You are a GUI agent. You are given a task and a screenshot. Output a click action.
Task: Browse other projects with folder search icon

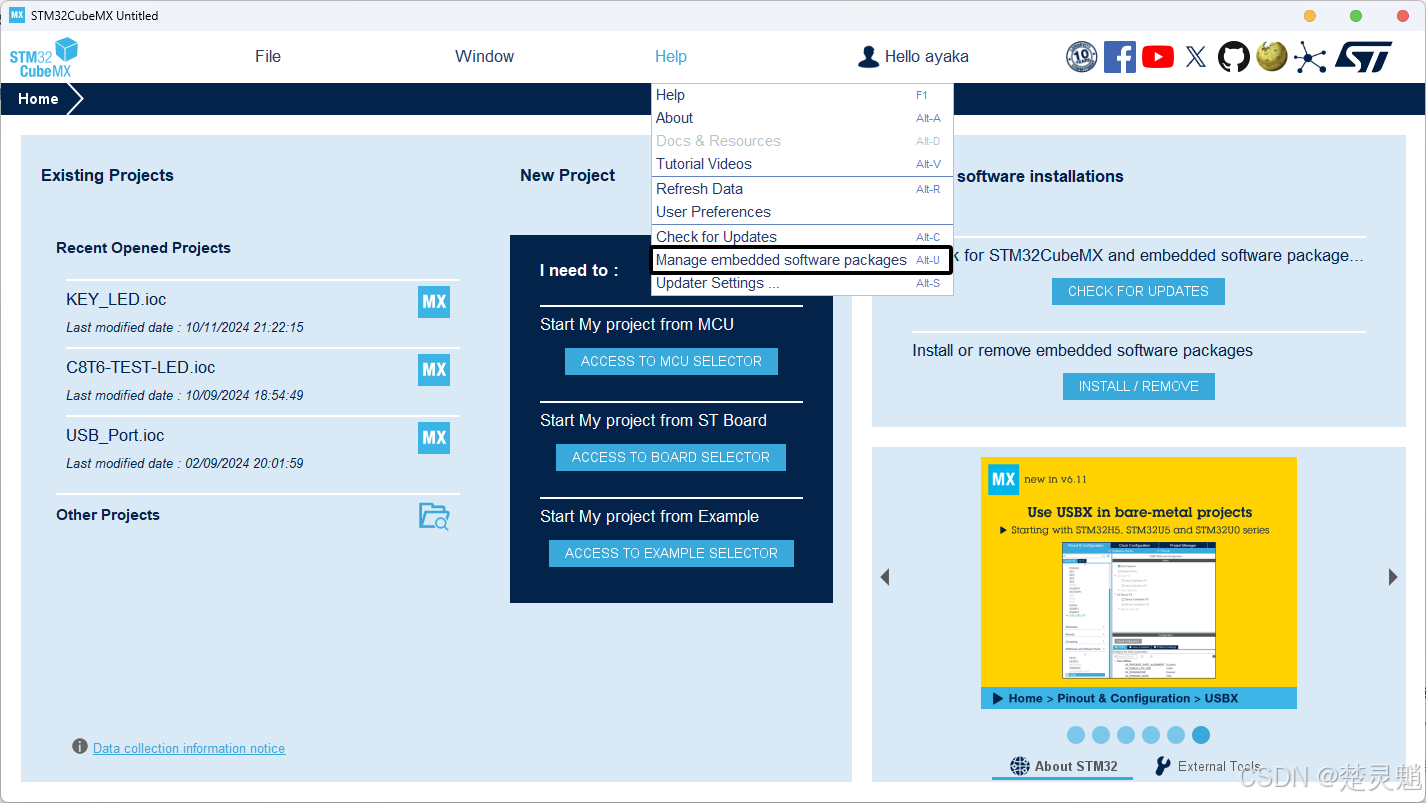pyautogui.click(x=434, y=516)
